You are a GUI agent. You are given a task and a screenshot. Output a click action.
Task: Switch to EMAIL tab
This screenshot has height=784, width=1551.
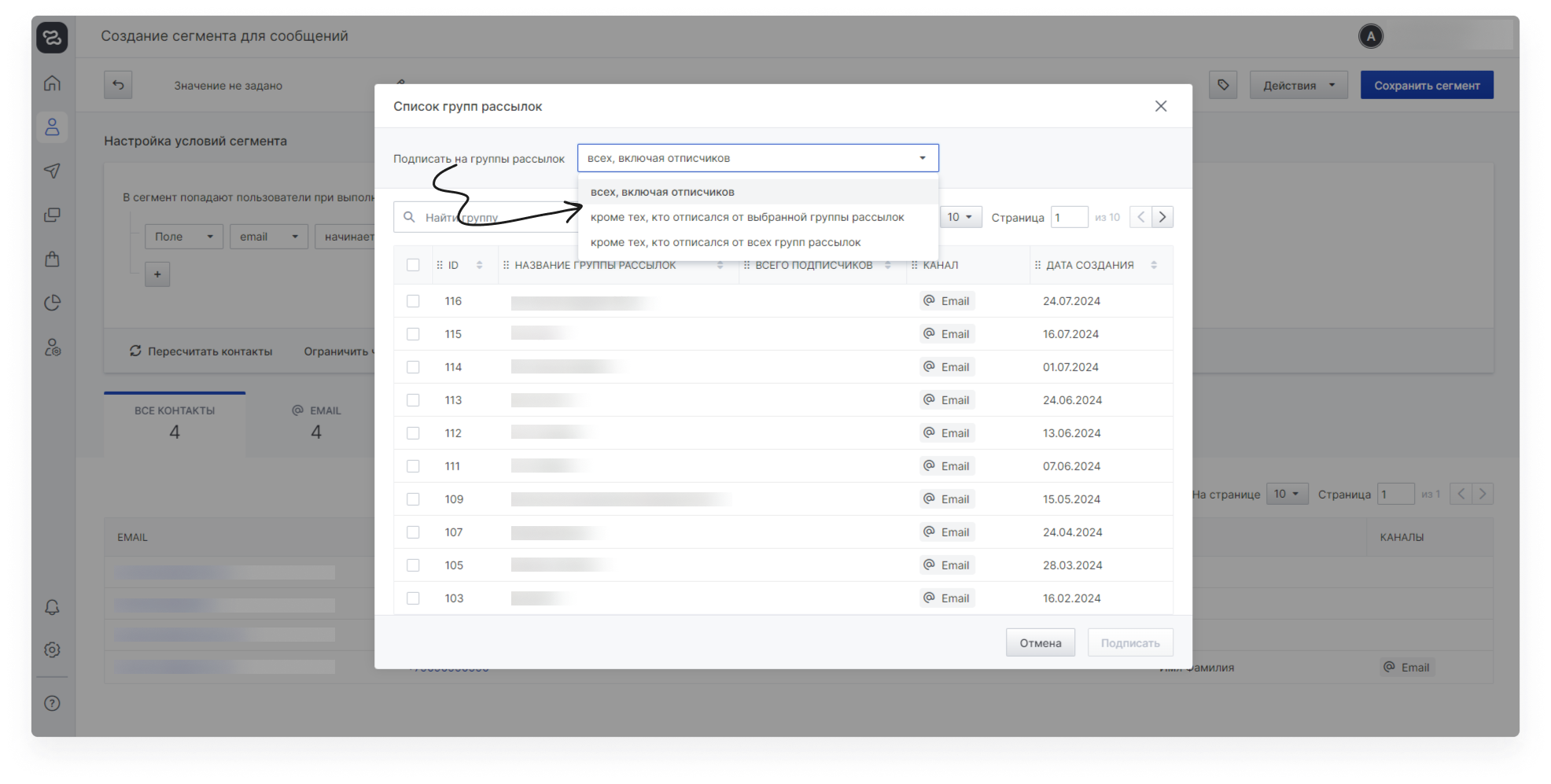[x=316, y=424]
